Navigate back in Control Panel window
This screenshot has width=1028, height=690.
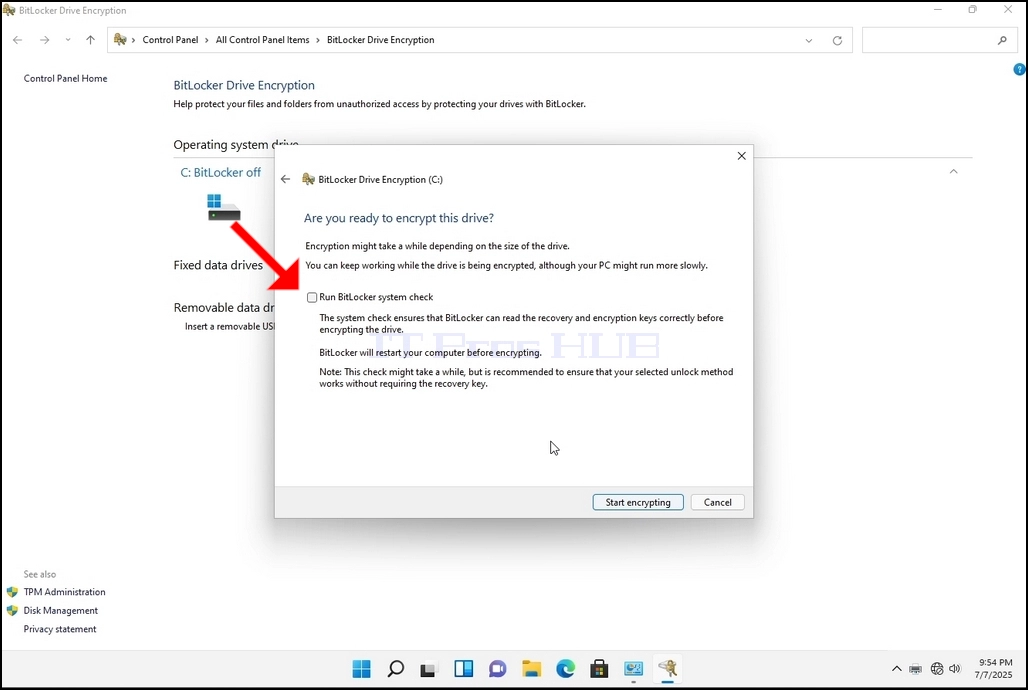(x=18, y=40)
